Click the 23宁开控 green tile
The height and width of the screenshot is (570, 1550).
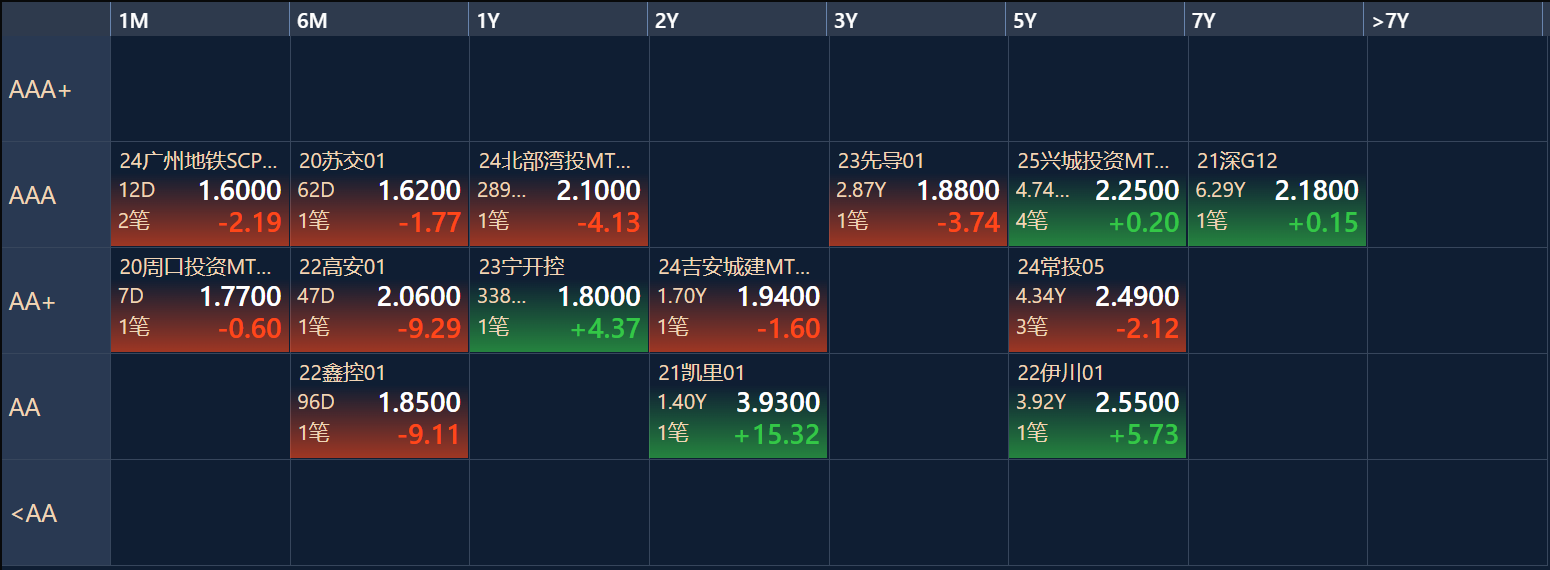point(558,300)
